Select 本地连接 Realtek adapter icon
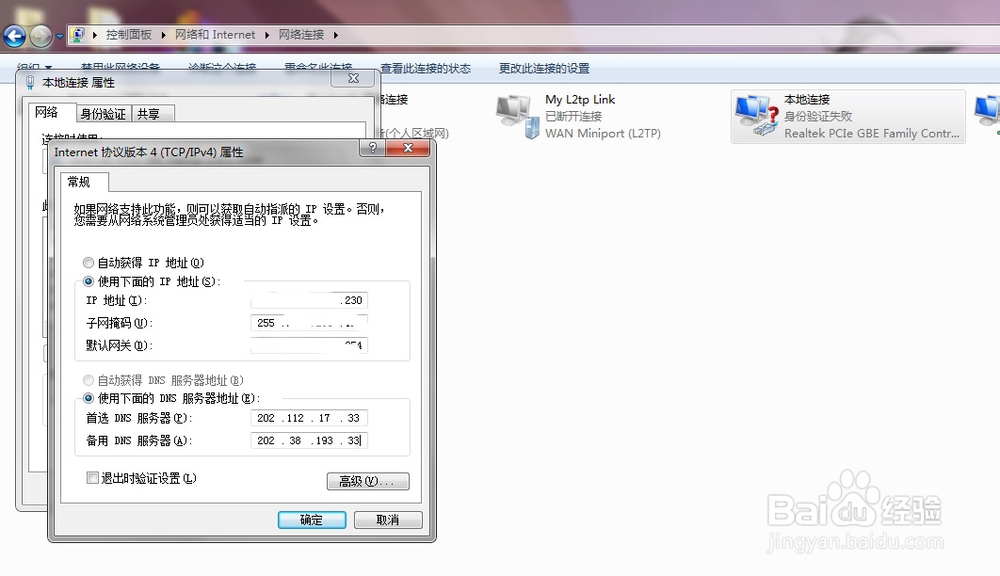The height and width of the screenshot is (576, 1000). (x=756, y=115)
